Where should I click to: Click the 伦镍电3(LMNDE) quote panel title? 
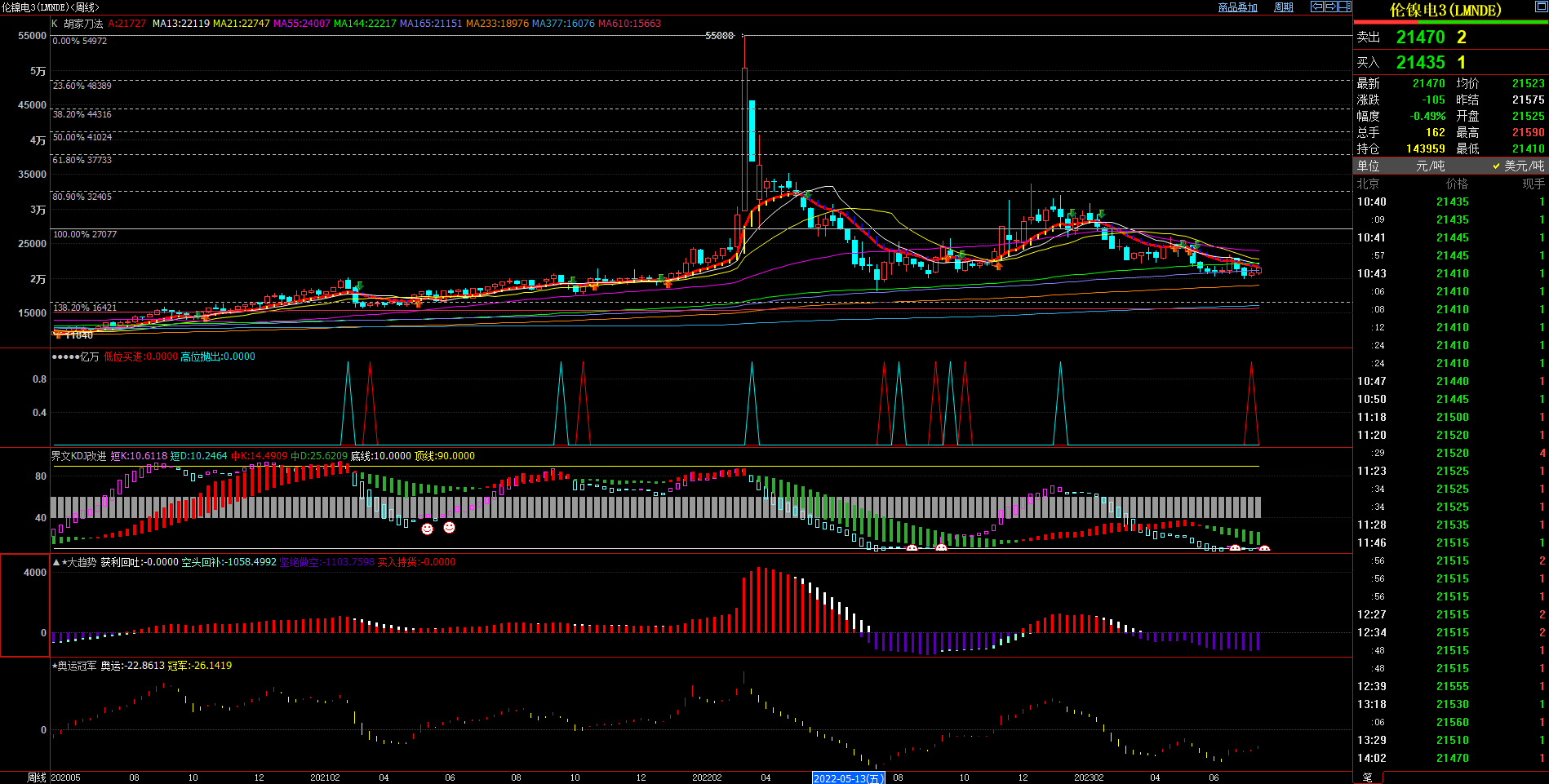point(1445,10)
